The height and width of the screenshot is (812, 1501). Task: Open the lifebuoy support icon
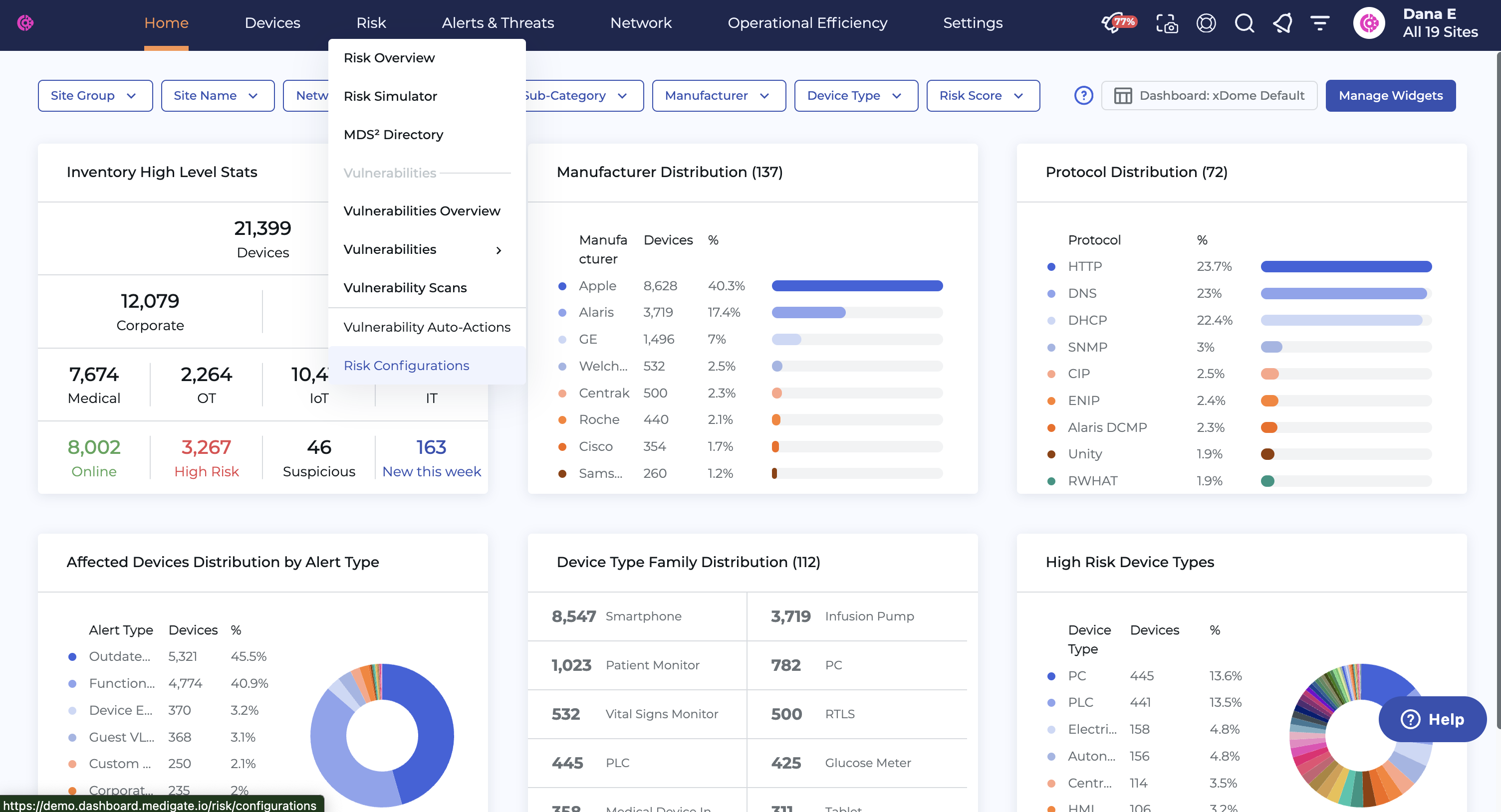[x=1206, y=23]
